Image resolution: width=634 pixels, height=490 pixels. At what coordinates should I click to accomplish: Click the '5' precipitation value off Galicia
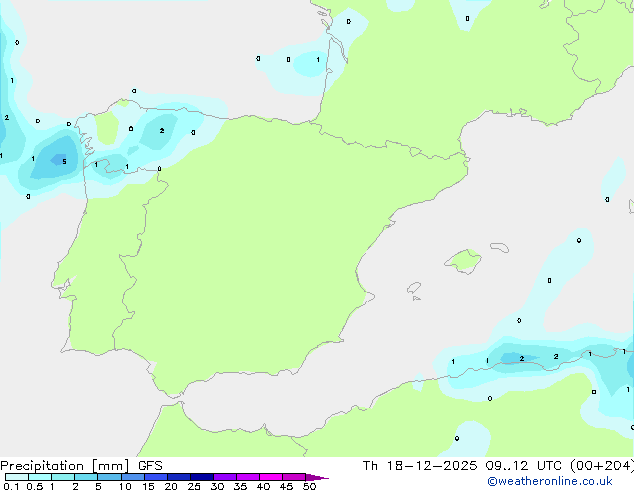click(64, 162)
